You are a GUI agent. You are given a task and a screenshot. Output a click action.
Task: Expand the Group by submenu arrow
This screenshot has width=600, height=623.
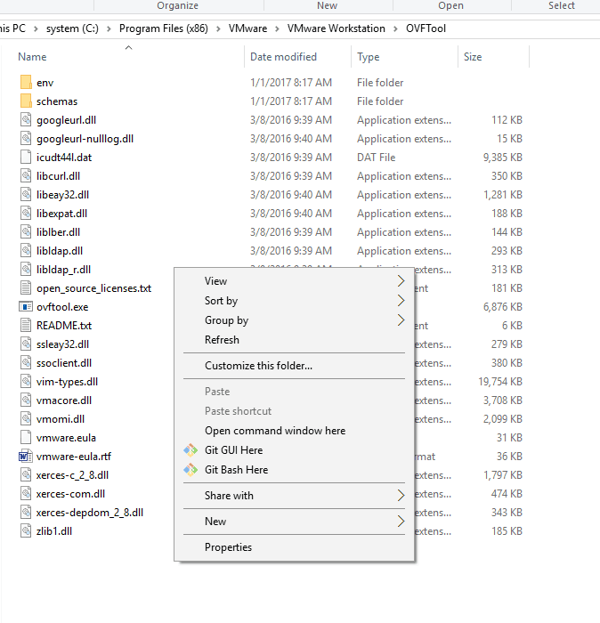(x=401, y=320)
